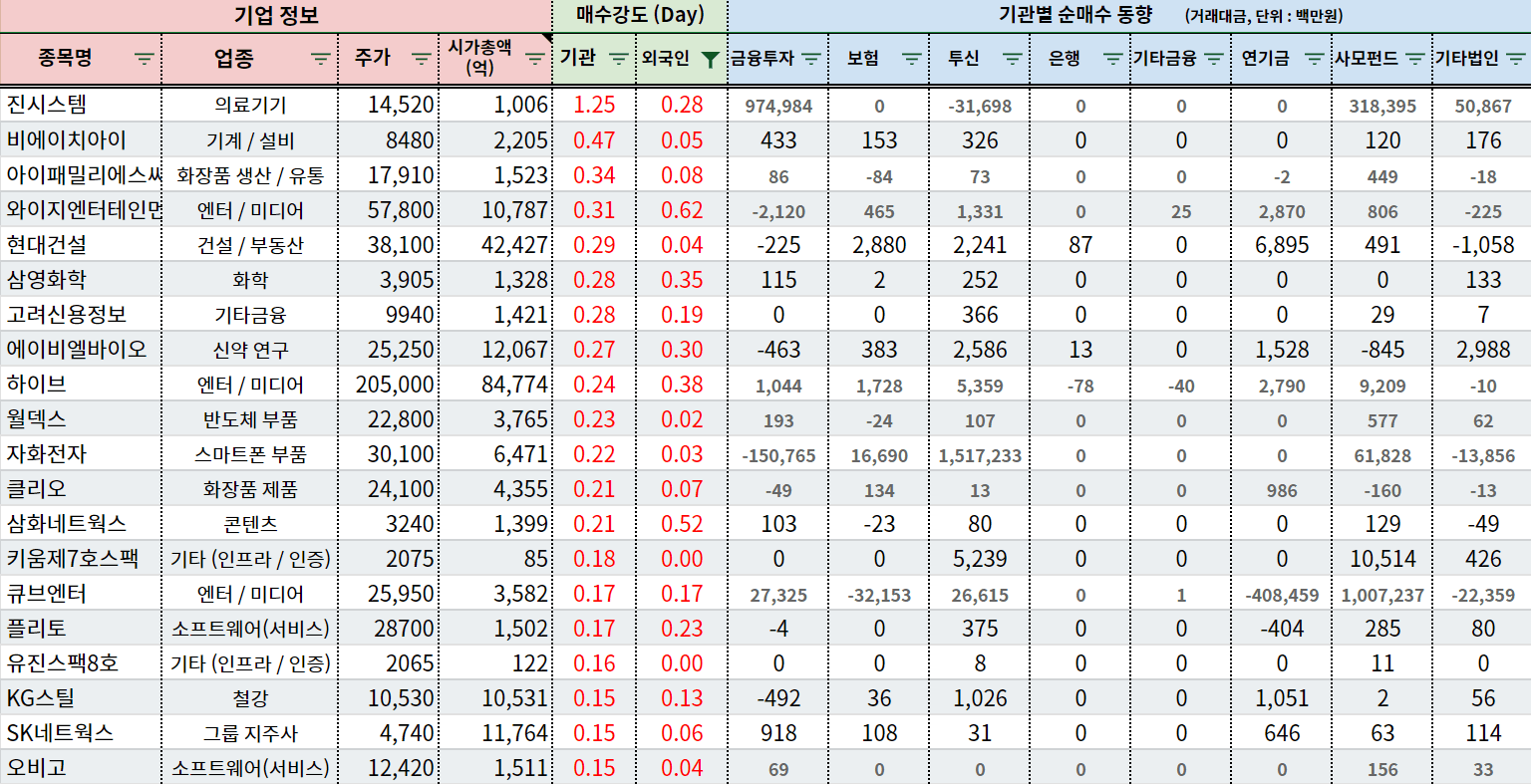Screen dimensions: 1531x784
Task: Select 하이브's 은행 value -78
Action: [x=1080, y=384]
